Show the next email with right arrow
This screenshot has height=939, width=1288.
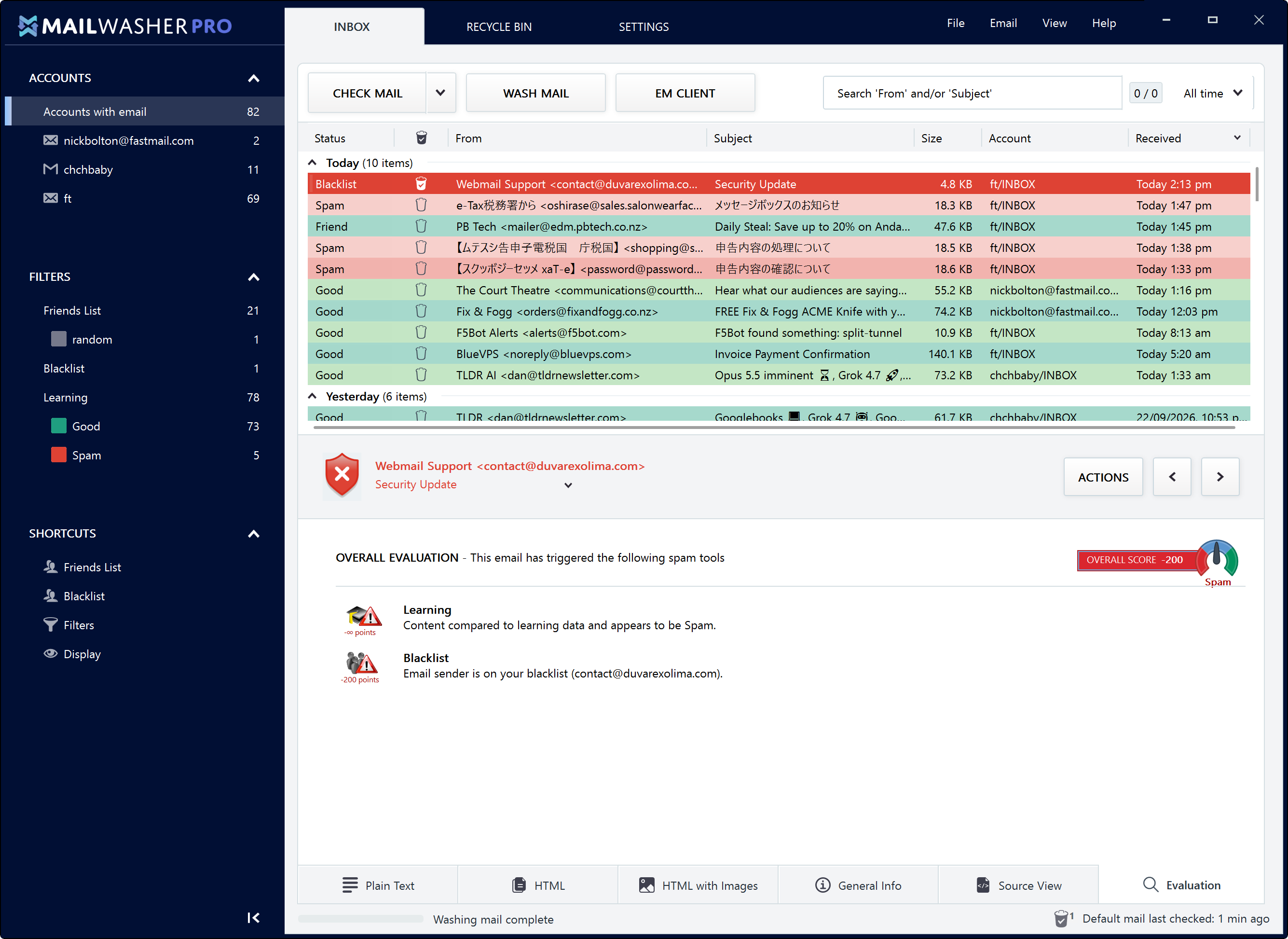[x=1220, y=477]
